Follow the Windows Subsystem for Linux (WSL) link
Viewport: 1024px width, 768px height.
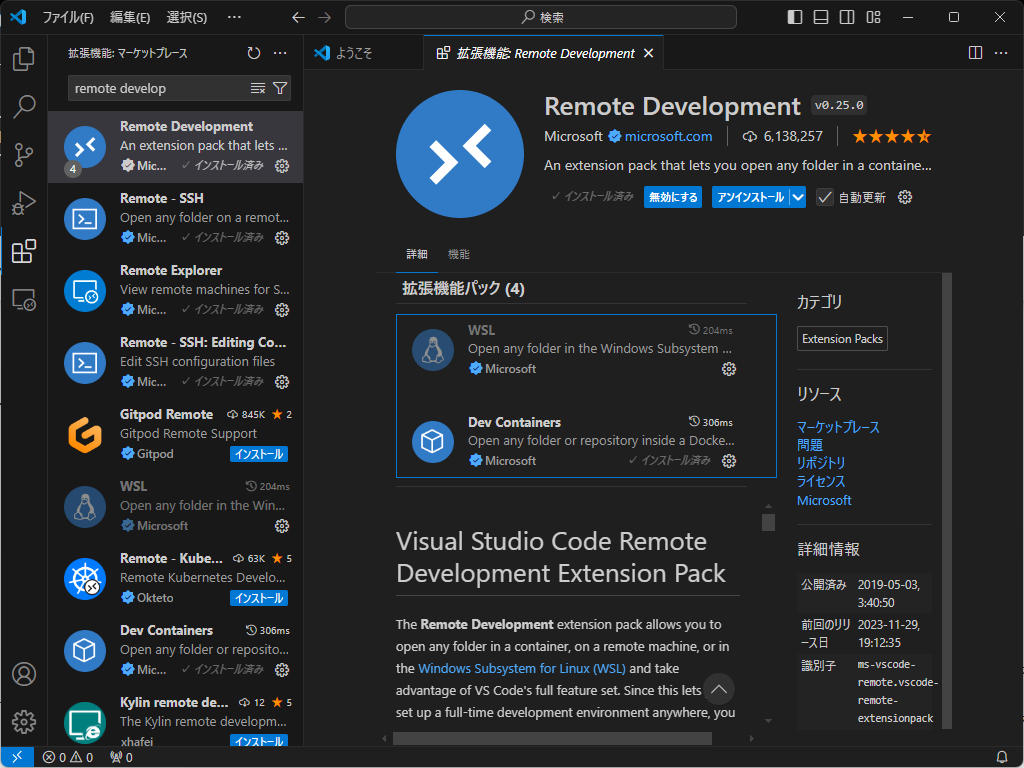pyautogui.click(x=522, y=668)
